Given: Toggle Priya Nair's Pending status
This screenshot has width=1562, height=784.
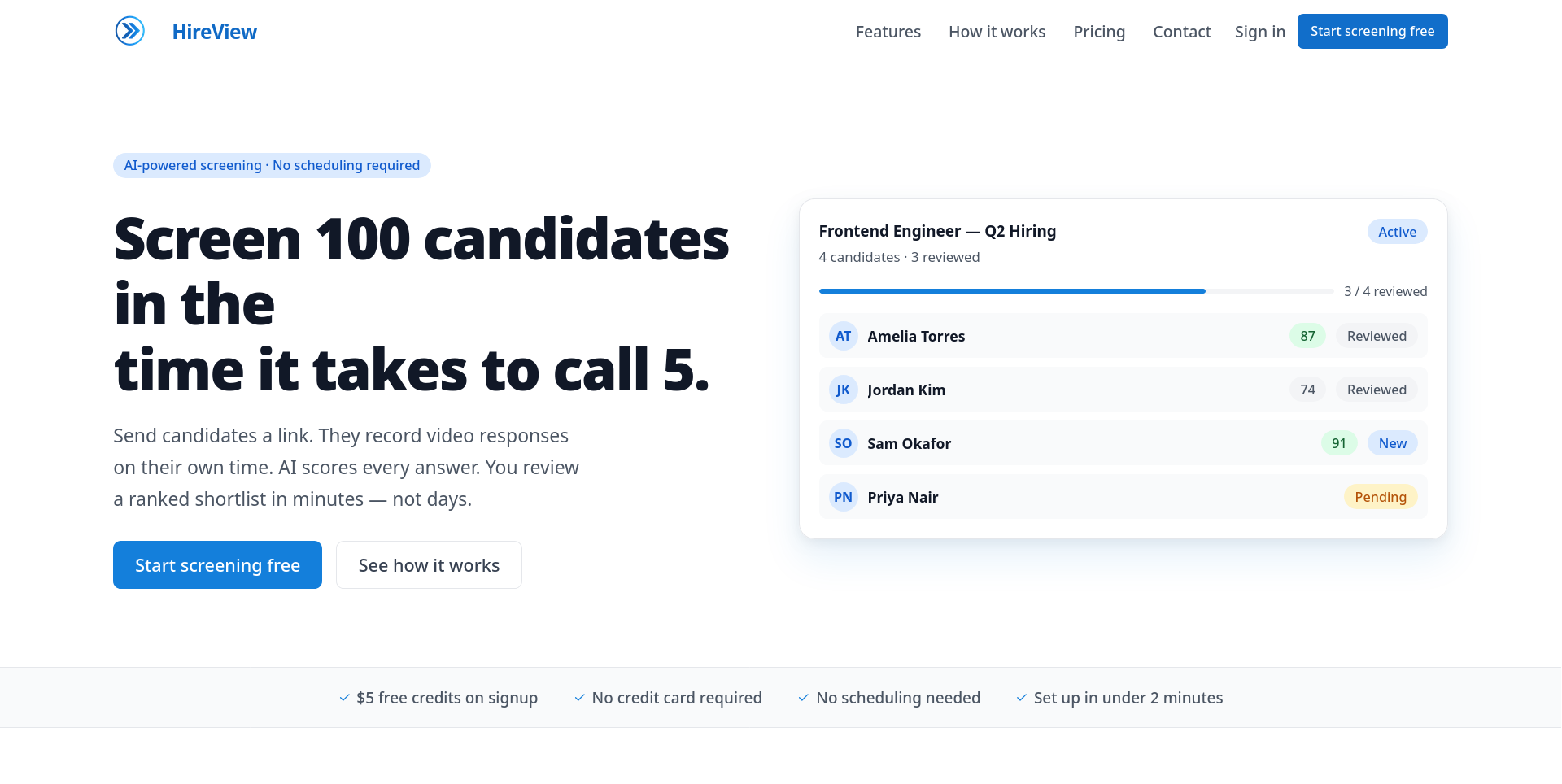Looking at the screenshot, I should click(x=1381, y=497).
